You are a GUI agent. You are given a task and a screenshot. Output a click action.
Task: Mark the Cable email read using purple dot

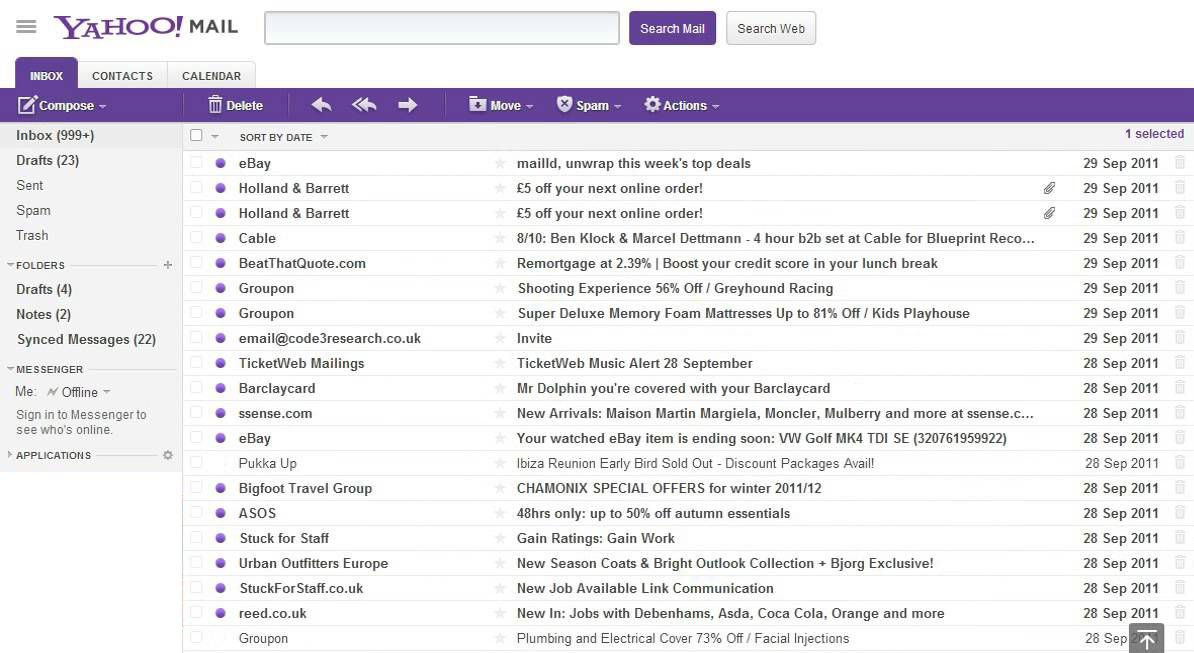click(x=220, y=238)
